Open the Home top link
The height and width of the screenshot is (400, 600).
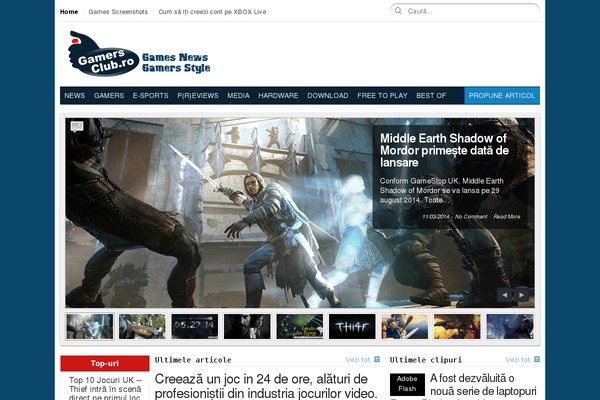pyautogui.click(x=69, y=12)
